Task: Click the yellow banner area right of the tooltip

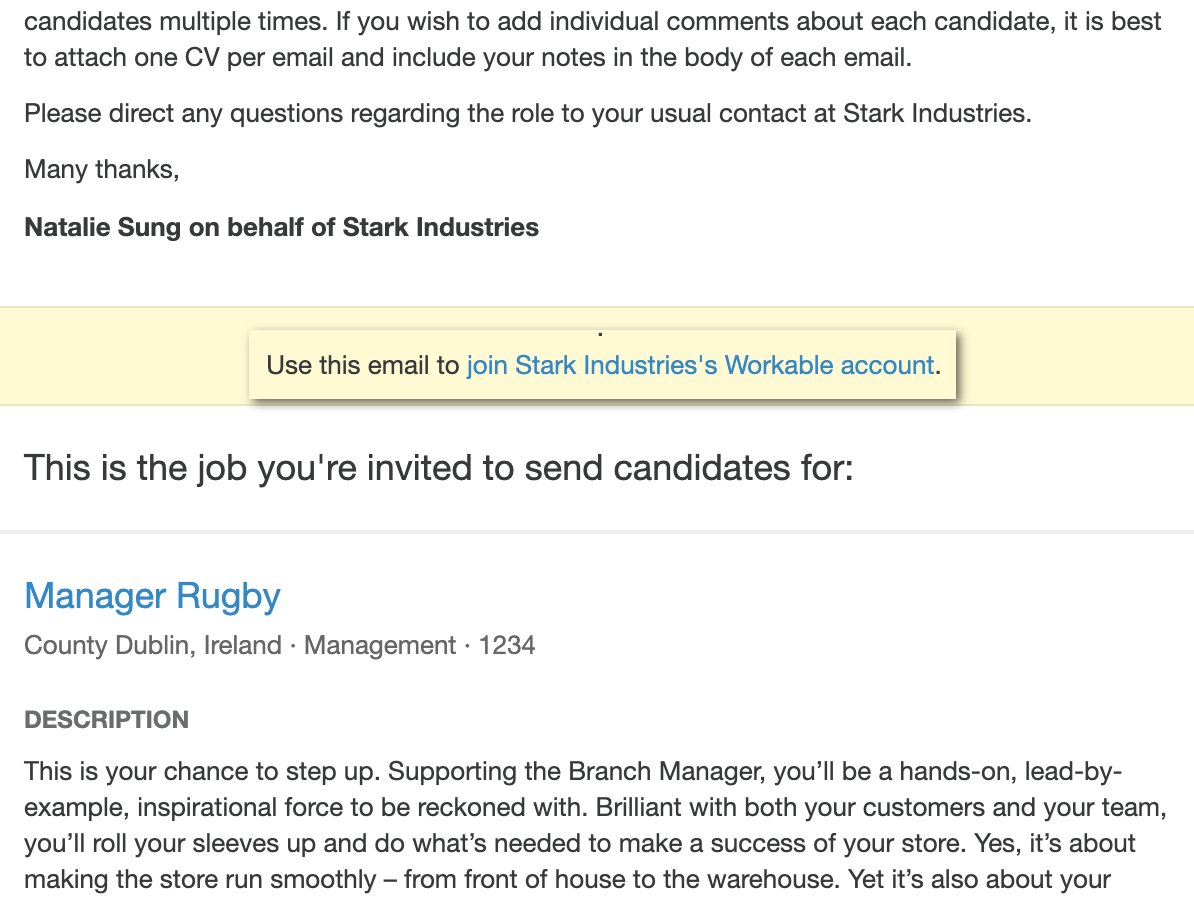Action: point(1075,356)
